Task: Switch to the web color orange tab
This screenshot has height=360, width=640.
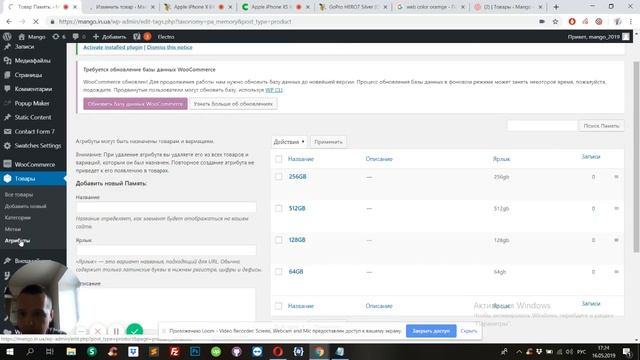Action: pyautogui.click(x=431, y=7)
